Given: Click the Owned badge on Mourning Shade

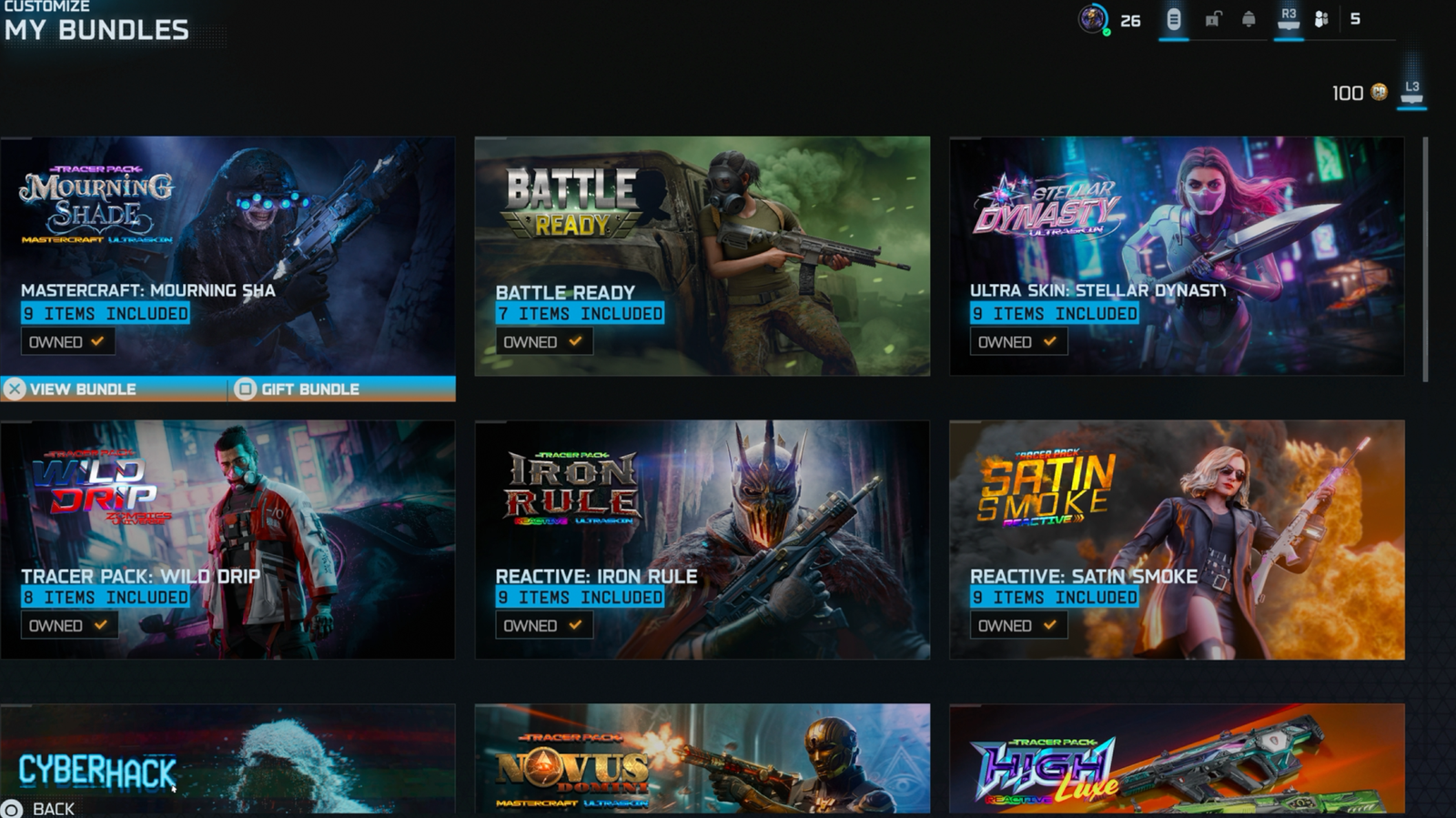Looking at the screenshot, I should (68, 341).
